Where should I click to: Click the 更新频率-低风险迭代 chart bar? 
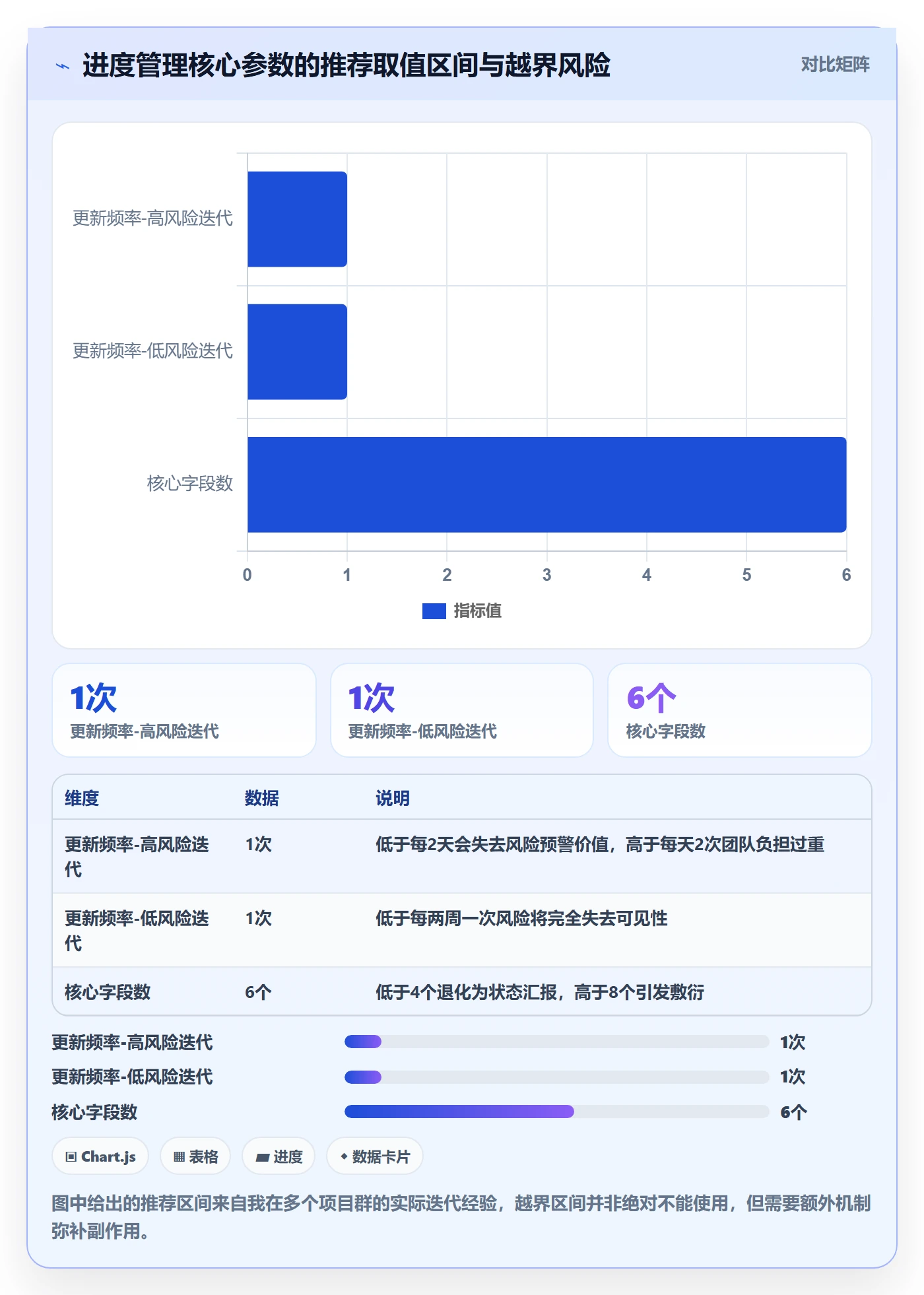click(x=297, y=352)
